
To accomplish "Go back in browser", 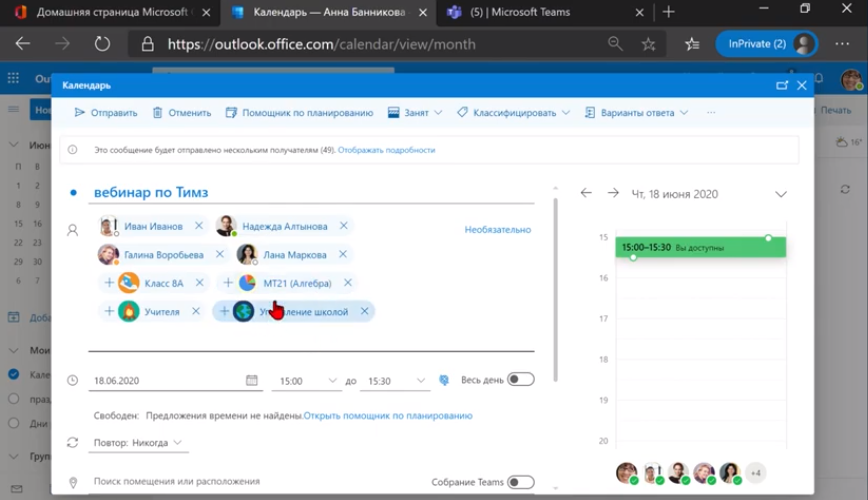I will [x=23, y=44].
